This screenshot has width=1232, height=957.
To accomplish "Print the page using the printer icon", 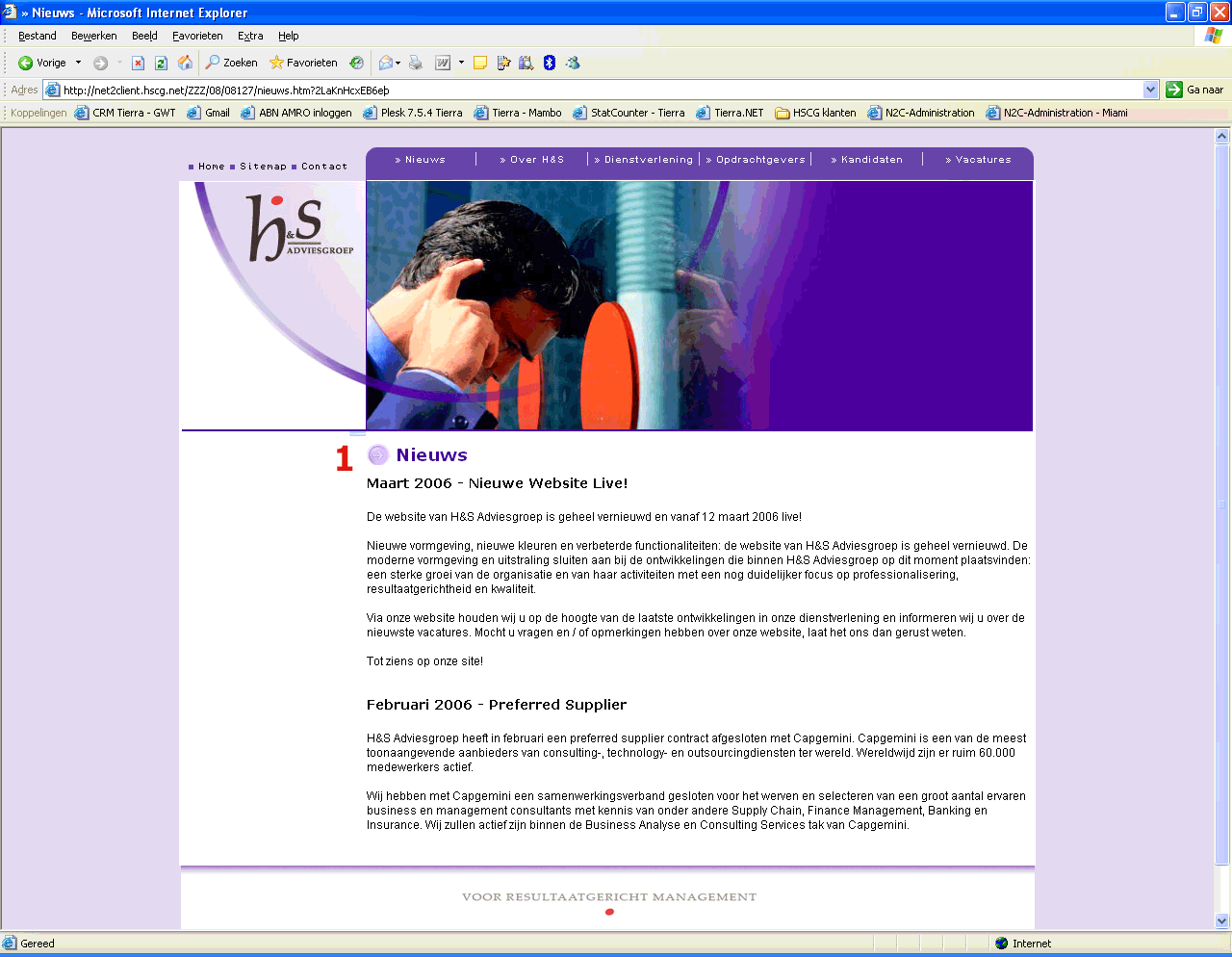I will [x=416, y=63].
